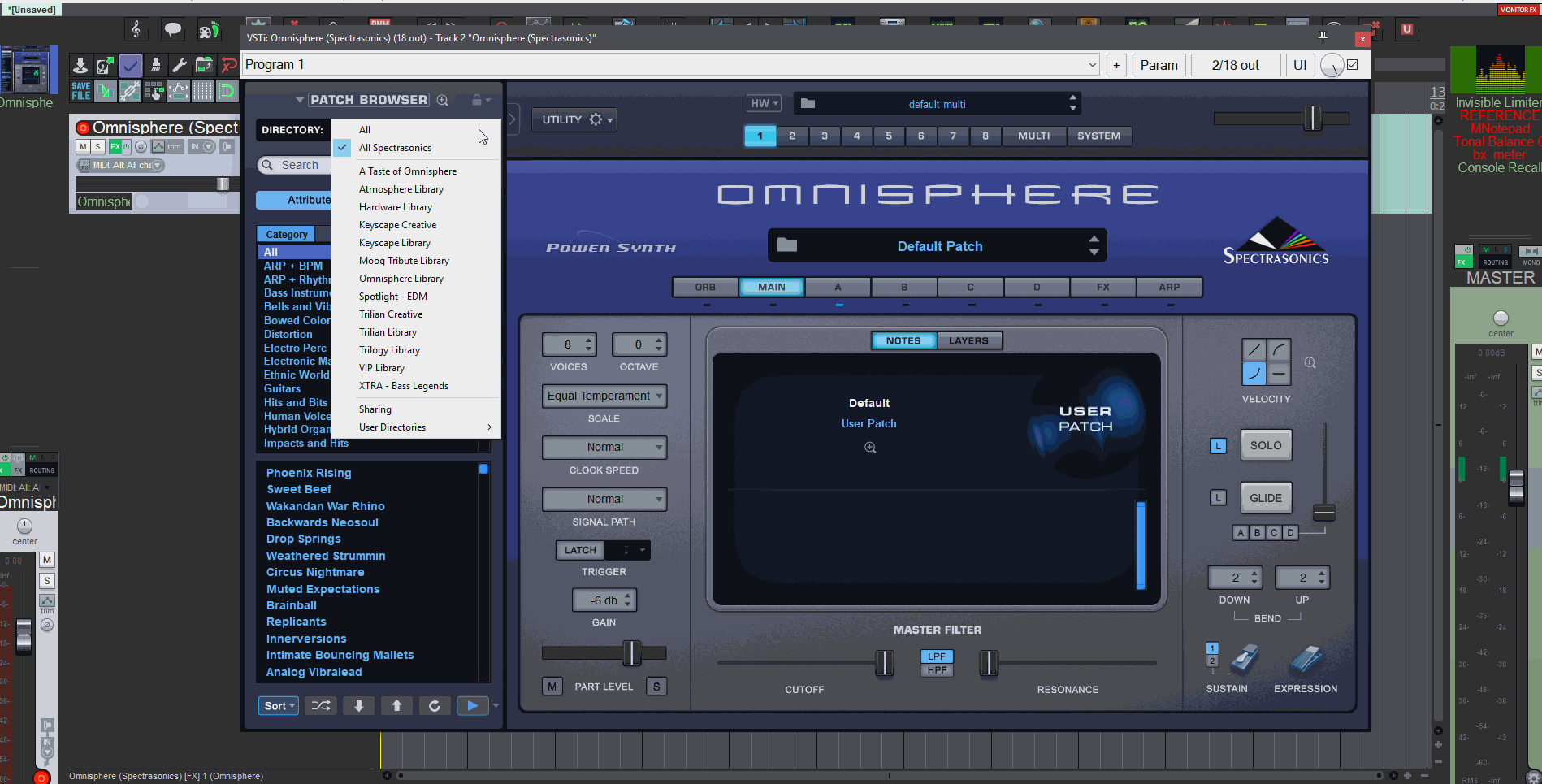The image size is (1542, 784).
Task: Toggle part mute M next to Part Level
Action: [552, 687]
